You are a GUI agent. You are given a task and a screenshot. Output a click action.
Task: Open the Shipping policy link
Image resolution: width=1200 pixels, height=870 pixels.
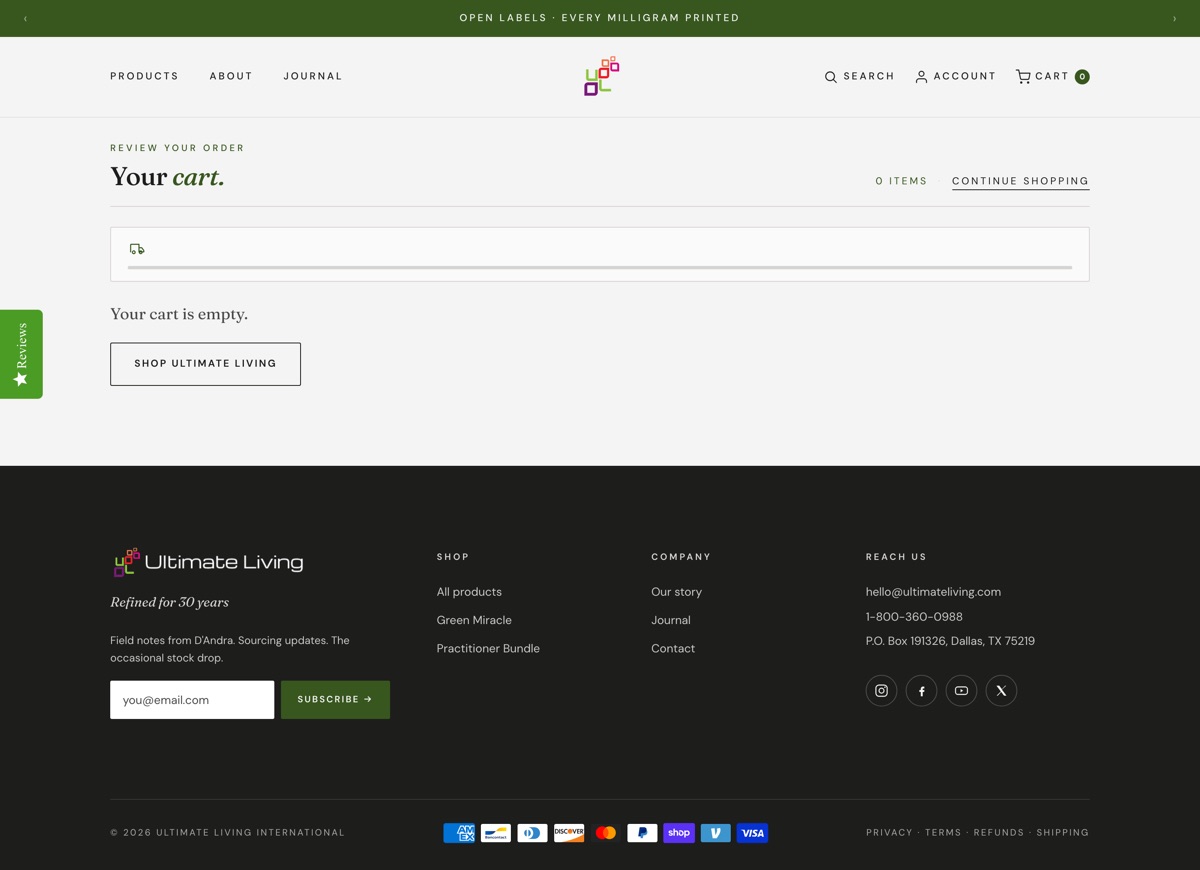coord(1062,832)
